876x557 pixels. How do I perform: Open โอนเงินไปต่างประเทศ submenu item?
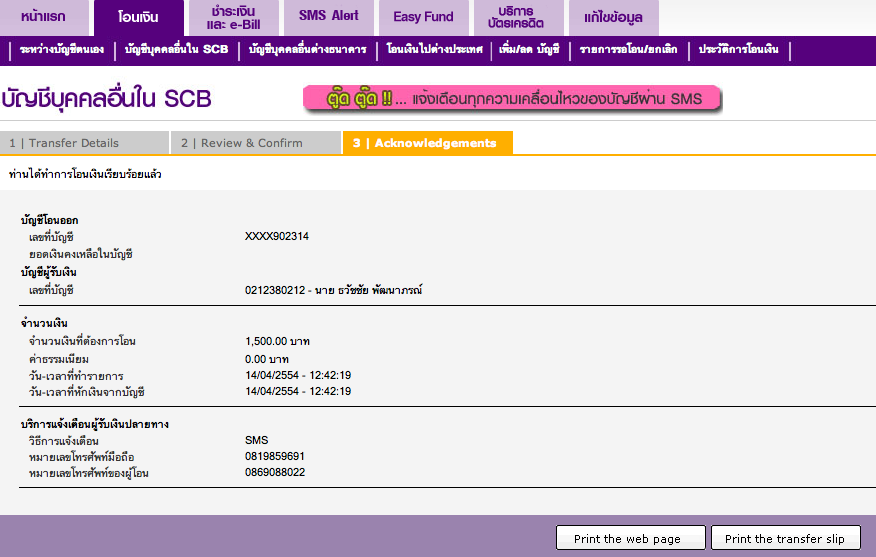(x=434, y=50)
